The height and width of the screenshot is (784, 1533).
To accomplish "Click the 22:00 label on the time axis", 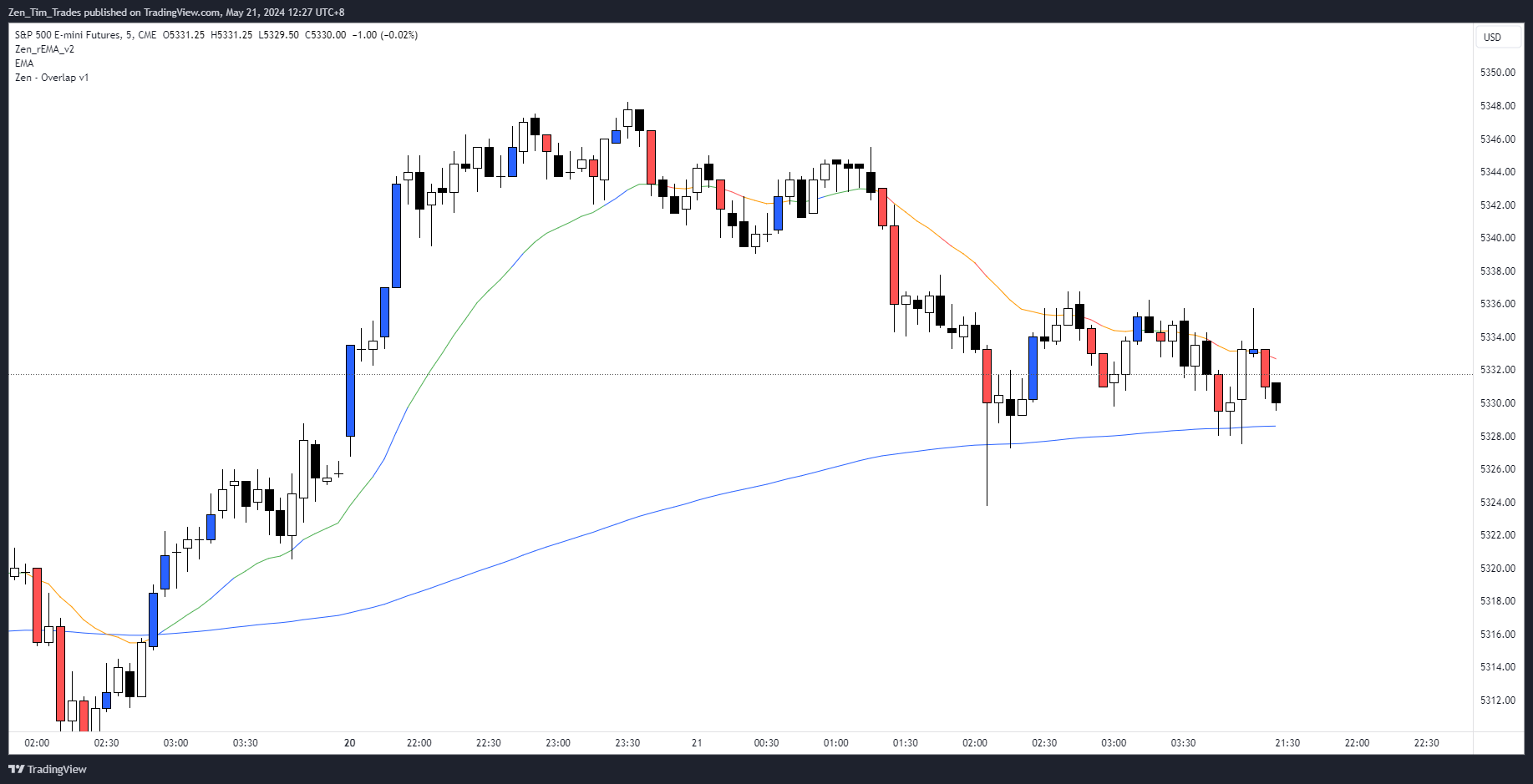I will coord(419,742).
